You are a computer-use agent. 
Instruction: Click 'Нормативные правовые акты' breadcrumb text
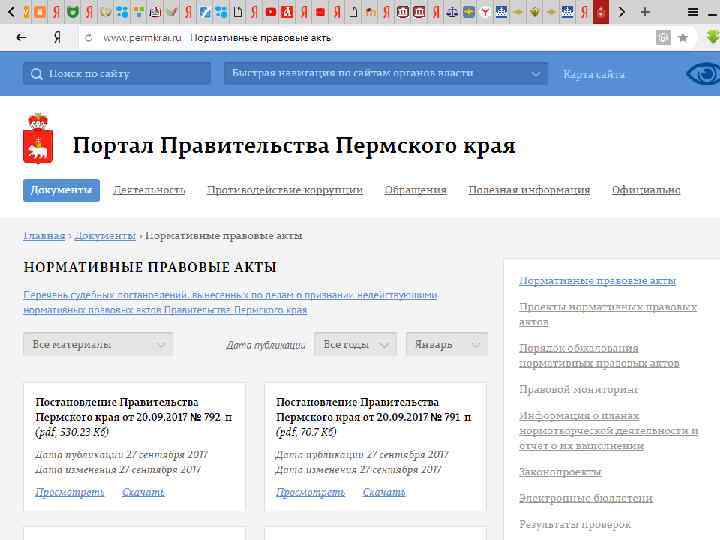point(224,236)
